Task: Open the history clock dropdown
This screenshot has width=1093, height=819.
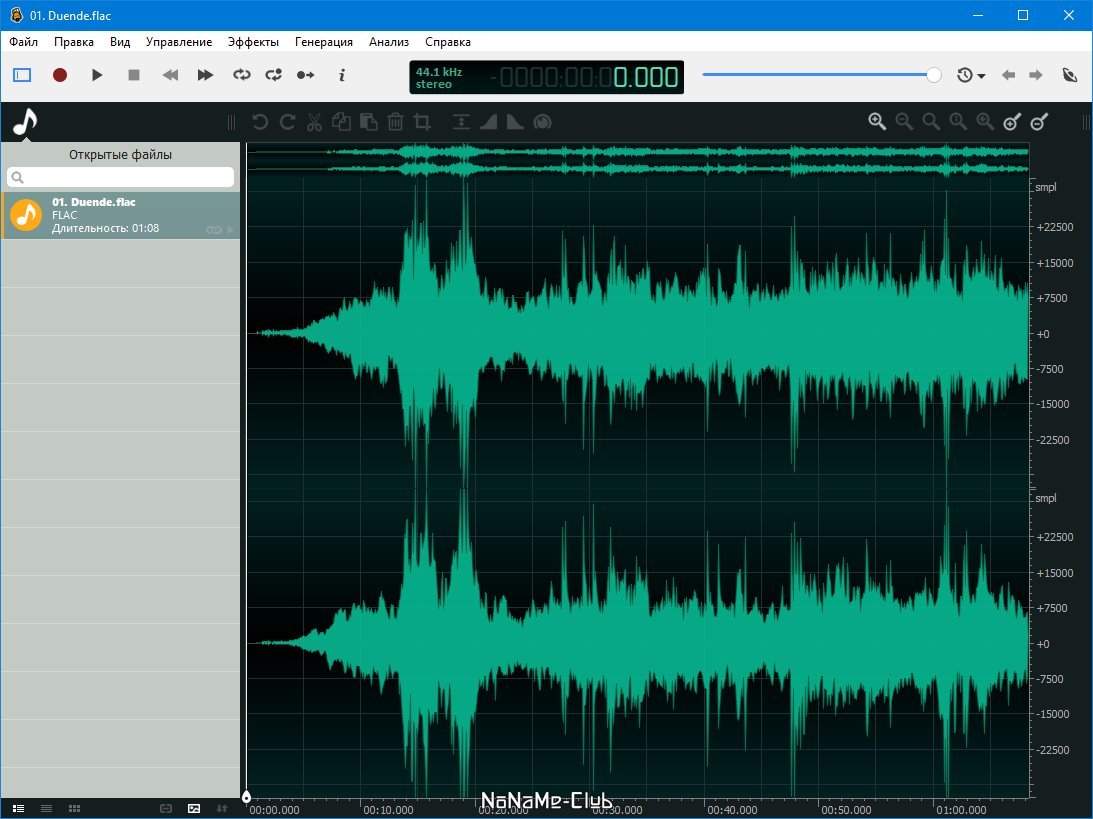Action: [x=970, y=75]
